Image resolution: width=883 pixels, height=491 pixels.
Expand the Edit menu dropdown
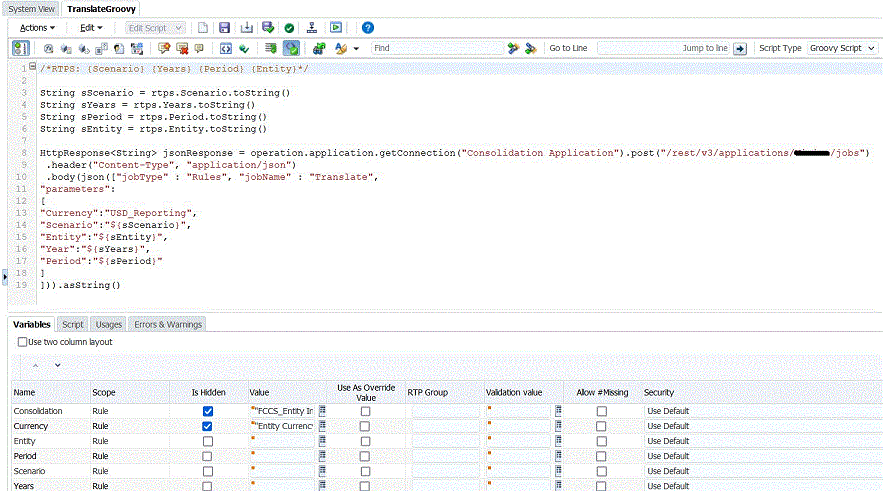pos(92,28)
